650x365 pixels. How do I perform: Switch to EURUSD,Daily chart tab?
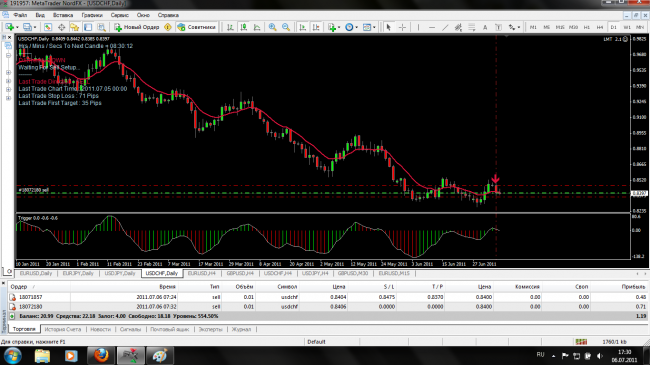[x=36, y=274]
